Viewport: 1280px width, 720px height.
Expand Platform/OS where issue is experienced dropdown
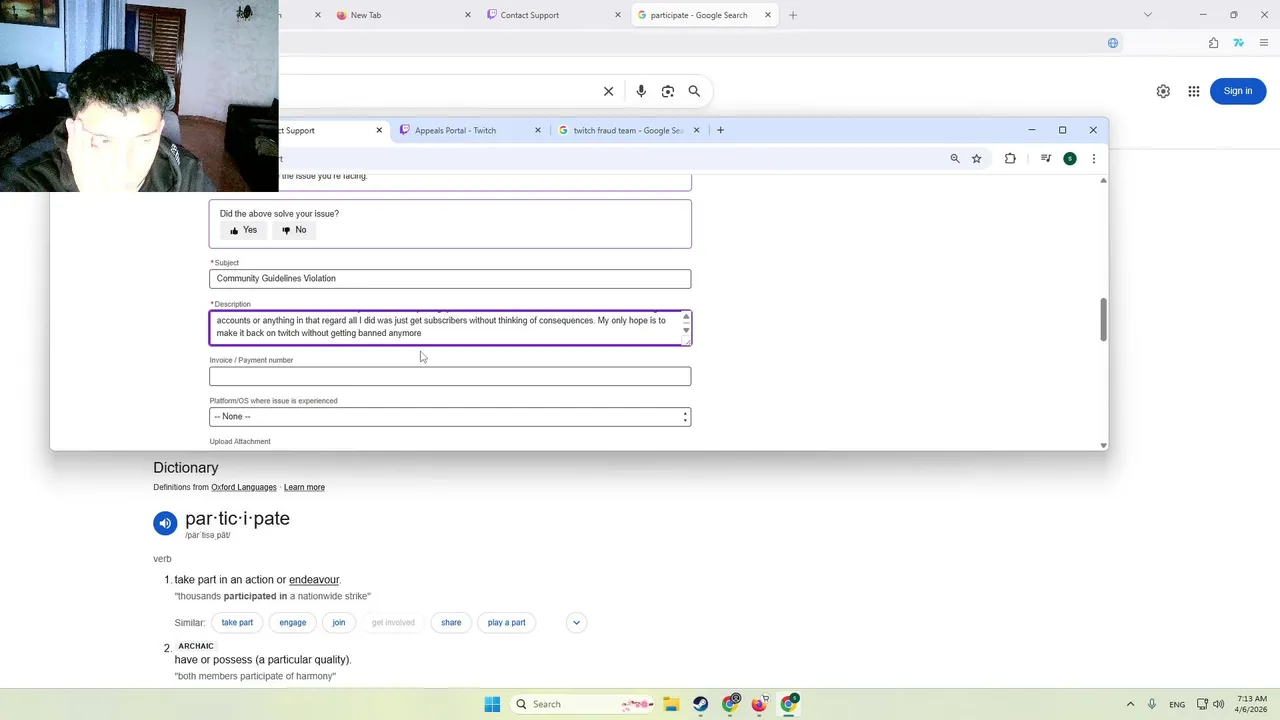[x=450, y=417]
